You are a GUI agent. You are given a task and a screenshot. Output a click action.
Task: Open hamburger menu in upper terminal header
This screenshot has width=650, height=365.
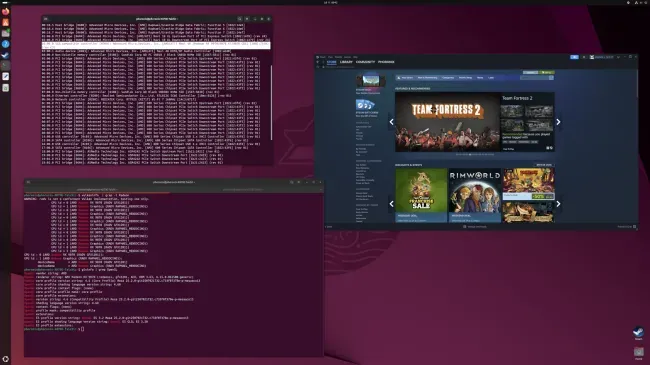[247, 19]
